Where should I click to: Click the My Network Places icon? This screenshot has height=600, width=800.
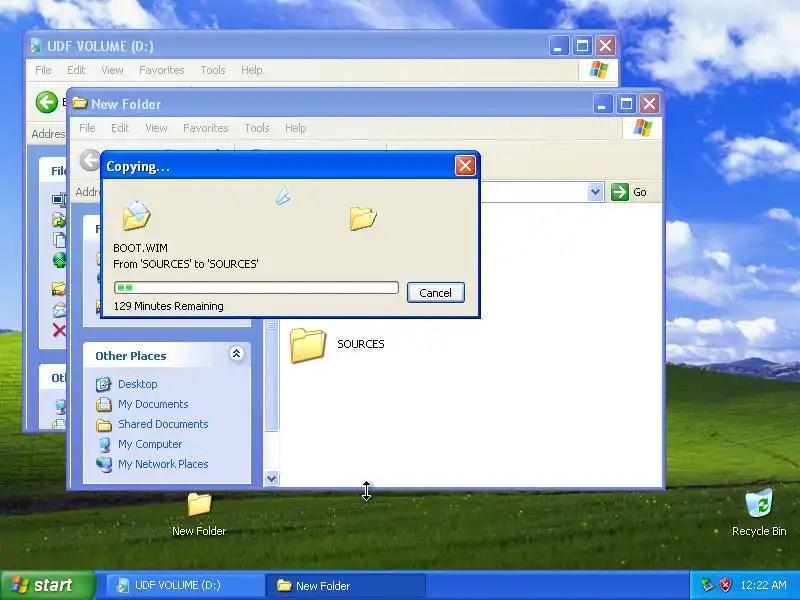[x=104, y=464]
